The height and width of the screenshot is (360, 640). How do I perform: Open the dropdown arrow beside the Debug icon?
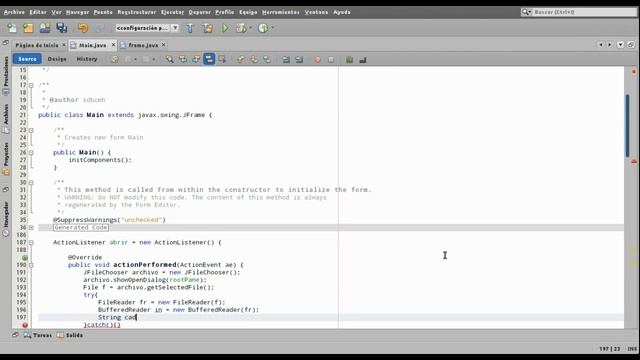[x=250, y=28]
